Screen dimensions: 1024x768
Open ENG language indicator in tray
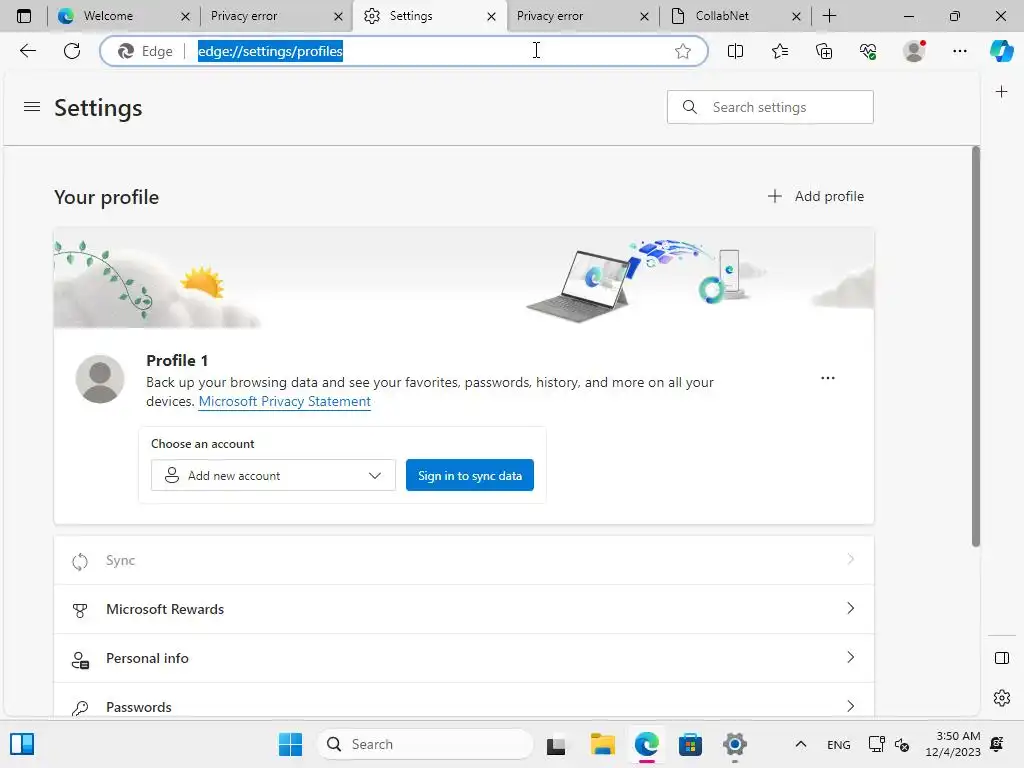(839, 744)
